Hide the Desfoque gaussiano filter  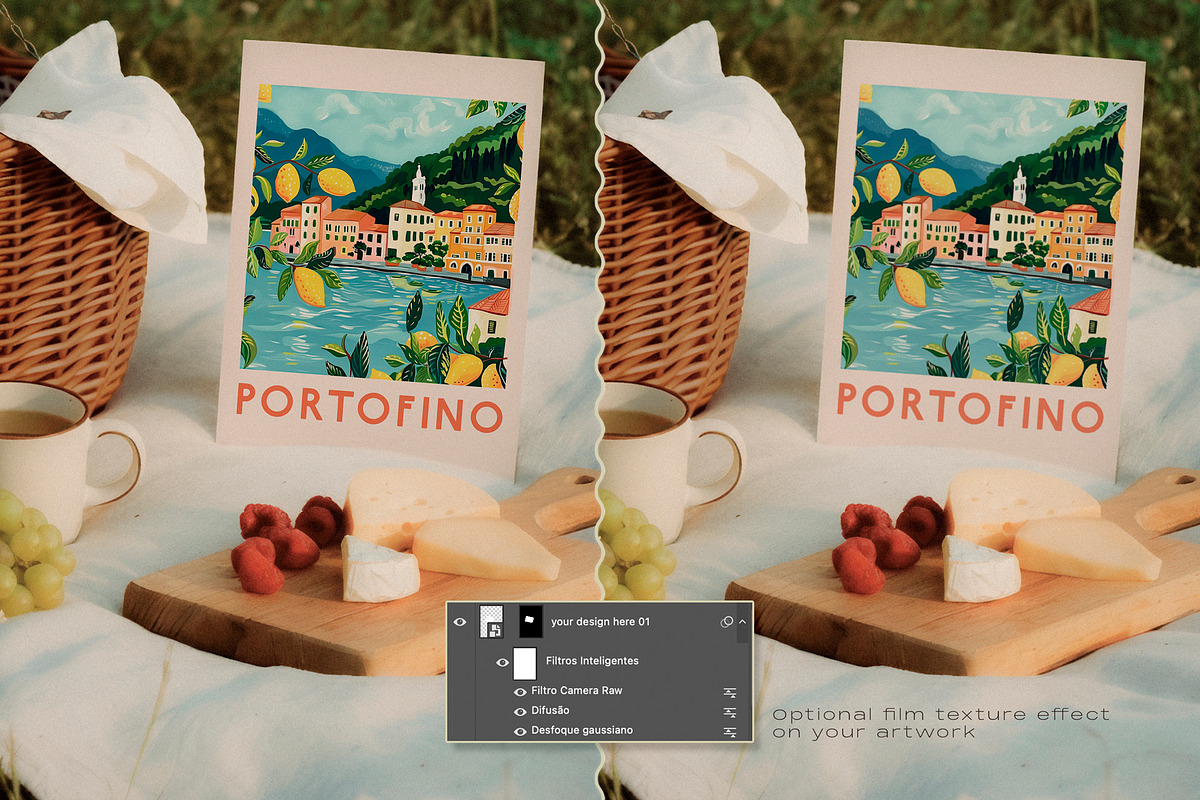point(520,731)
